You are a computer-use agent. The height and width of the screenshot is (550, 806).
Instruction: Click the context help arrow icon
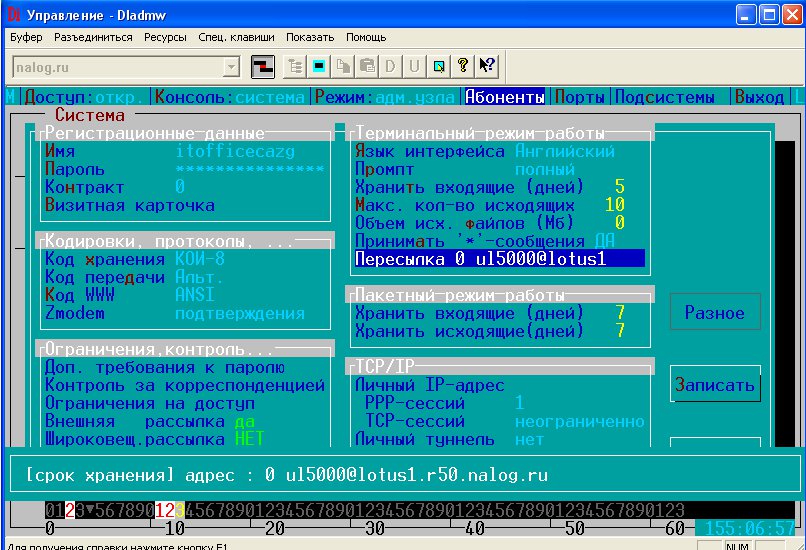pos(487,66)
